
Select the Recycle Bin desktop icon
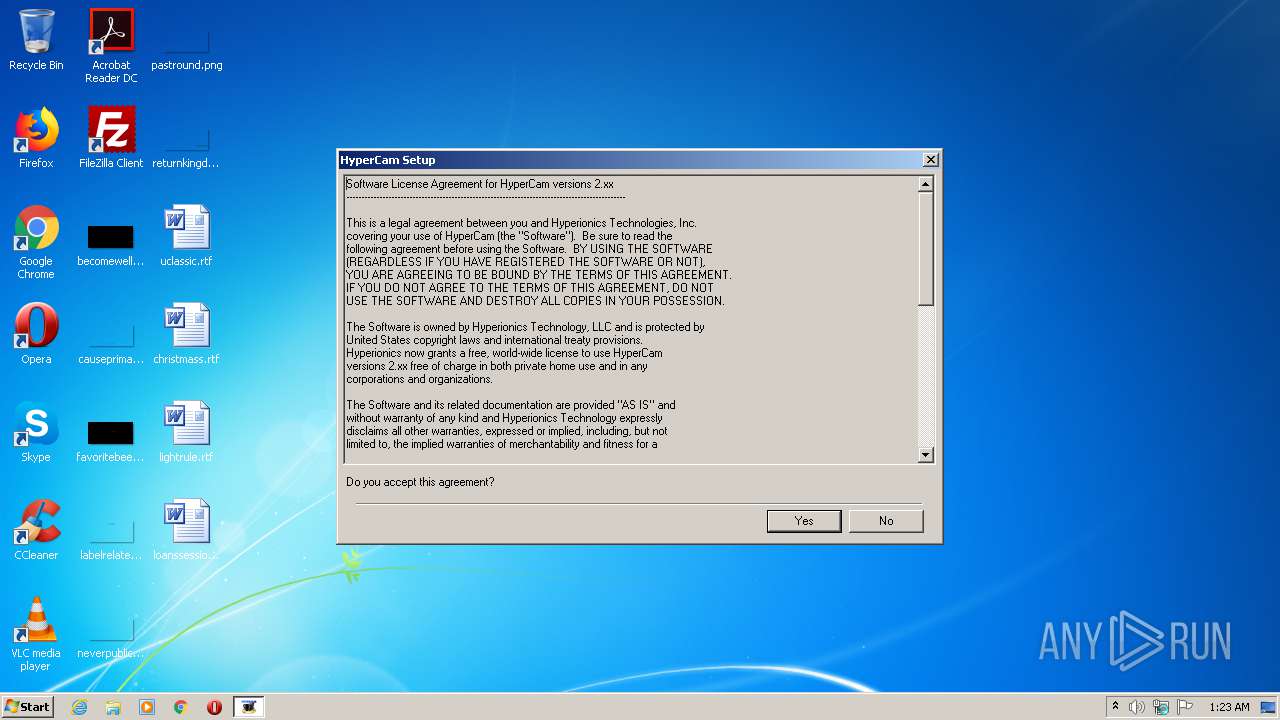(36, 40)
